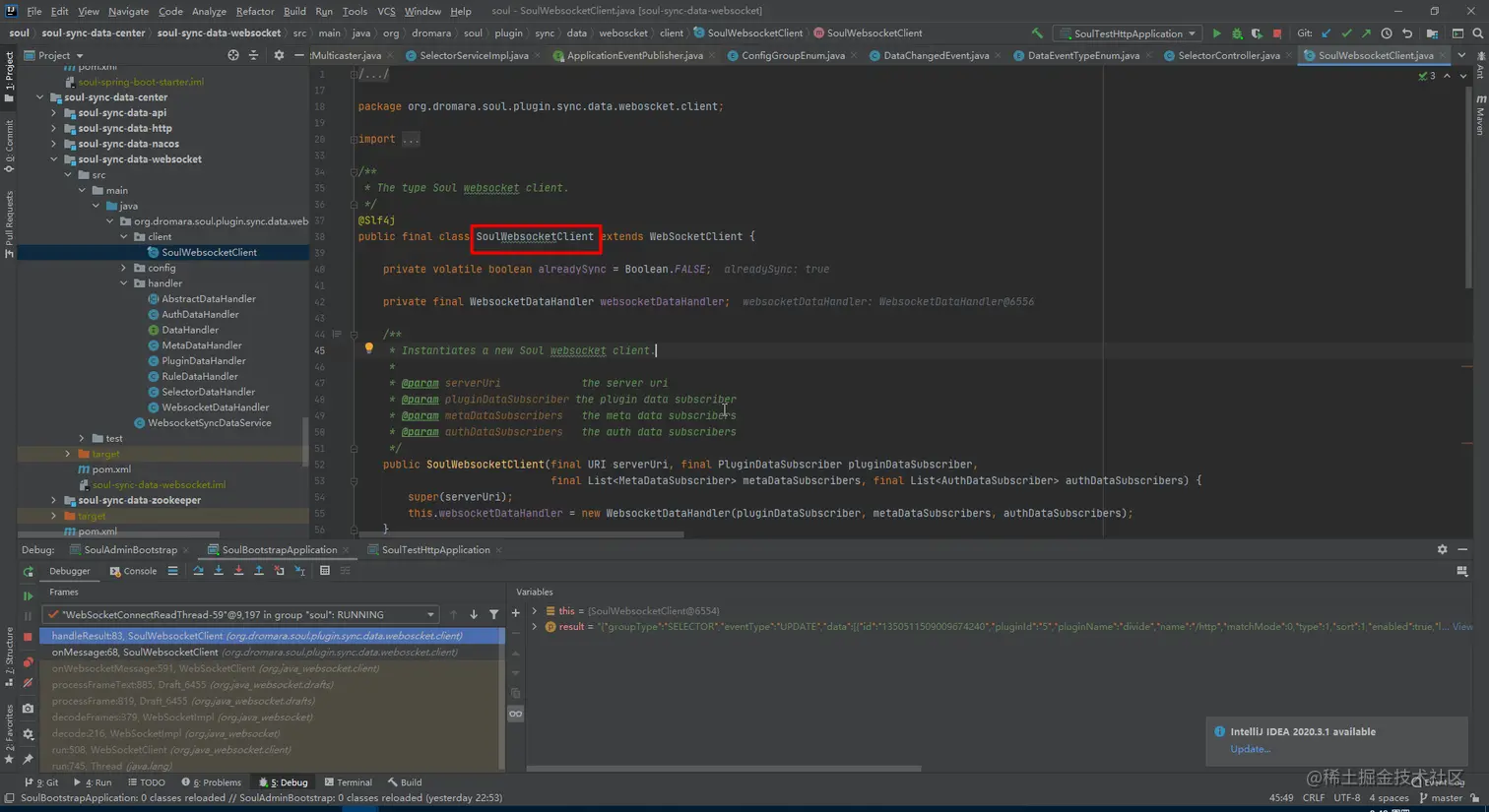Toggle the Maven tool window stripe
This screenshot has width=1489, height=812.
click(1480, 115)
